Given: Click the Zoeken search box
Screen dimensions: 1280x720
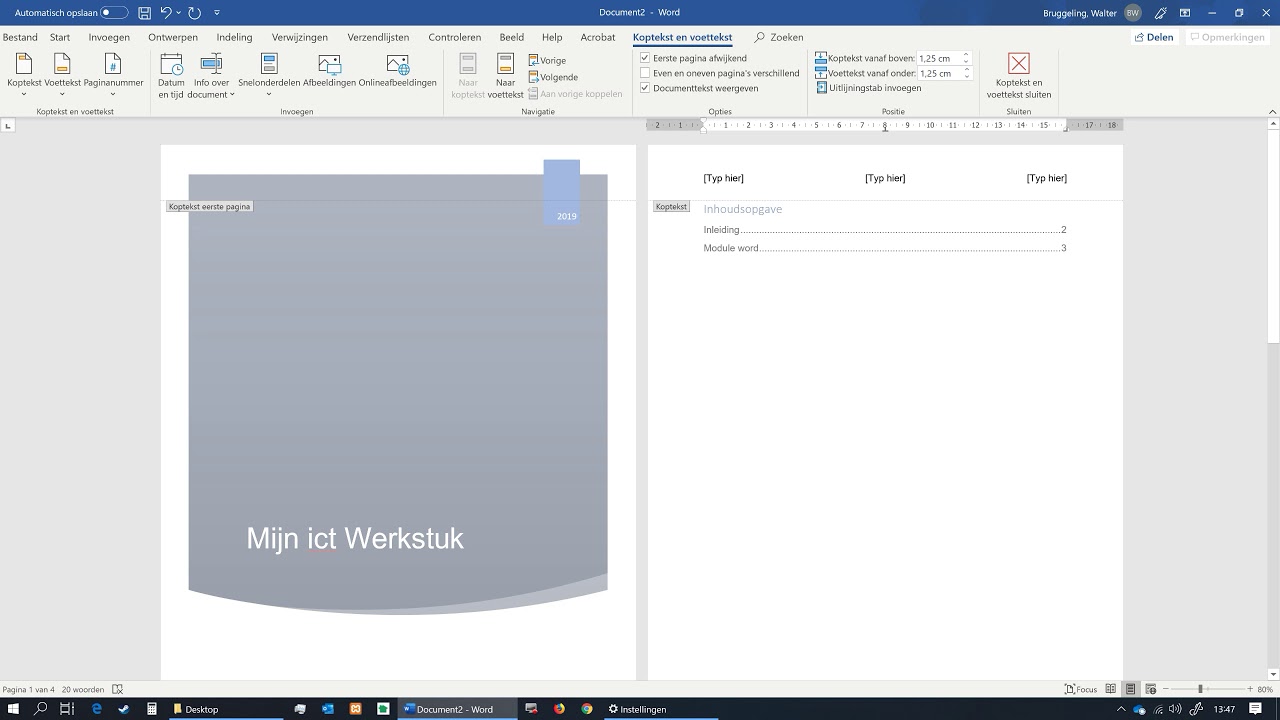Looking at the screenshot, I should pyautogui.click(x=779, y=37).
